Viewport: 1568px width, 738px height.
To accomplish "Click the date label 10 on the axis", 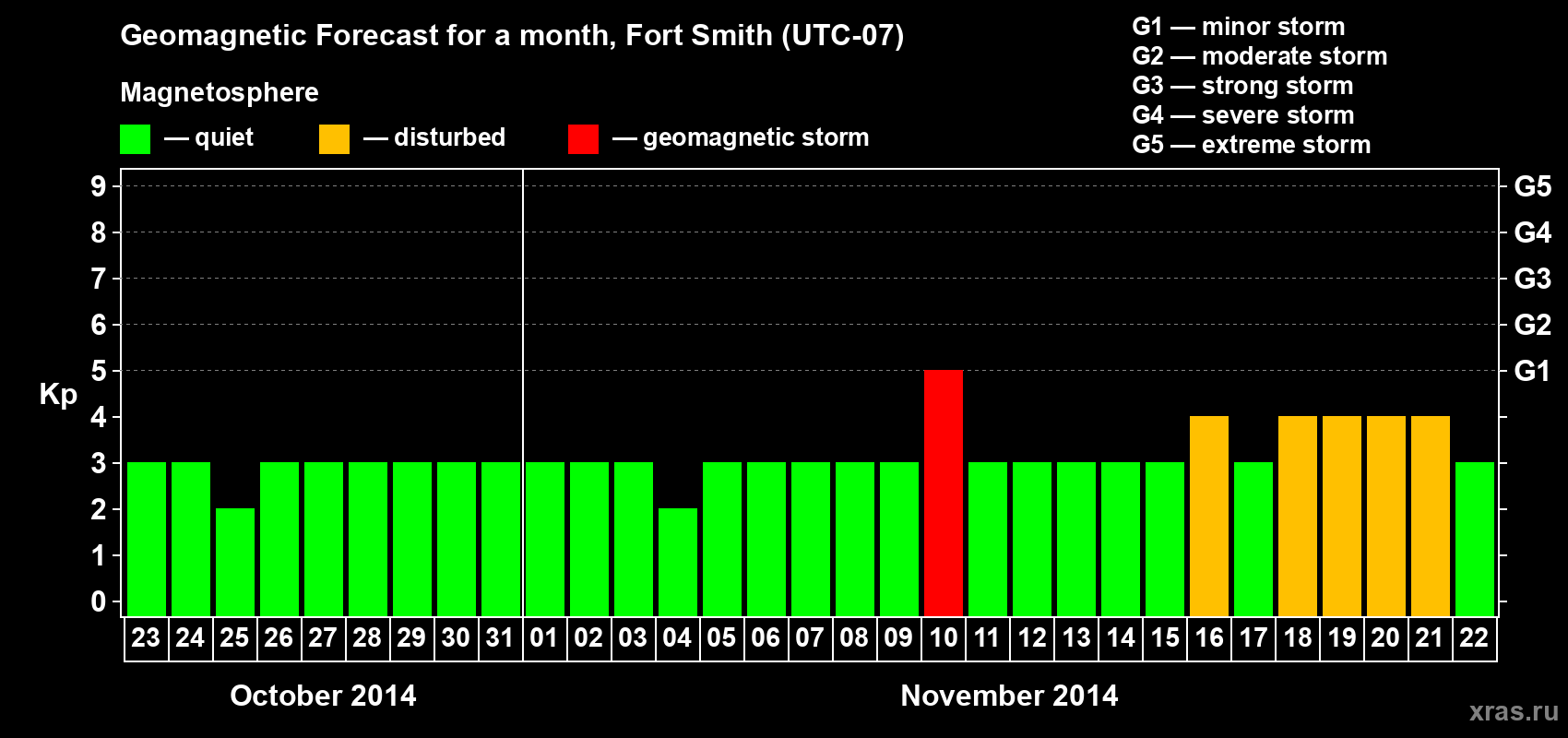I will (944, 638).
